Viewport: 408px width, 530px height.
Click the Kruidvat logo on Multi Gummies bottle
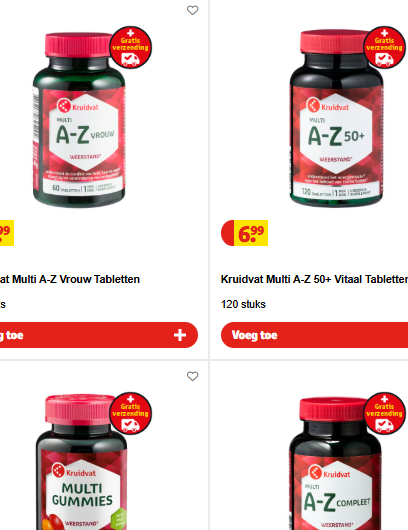pos(74,471)
